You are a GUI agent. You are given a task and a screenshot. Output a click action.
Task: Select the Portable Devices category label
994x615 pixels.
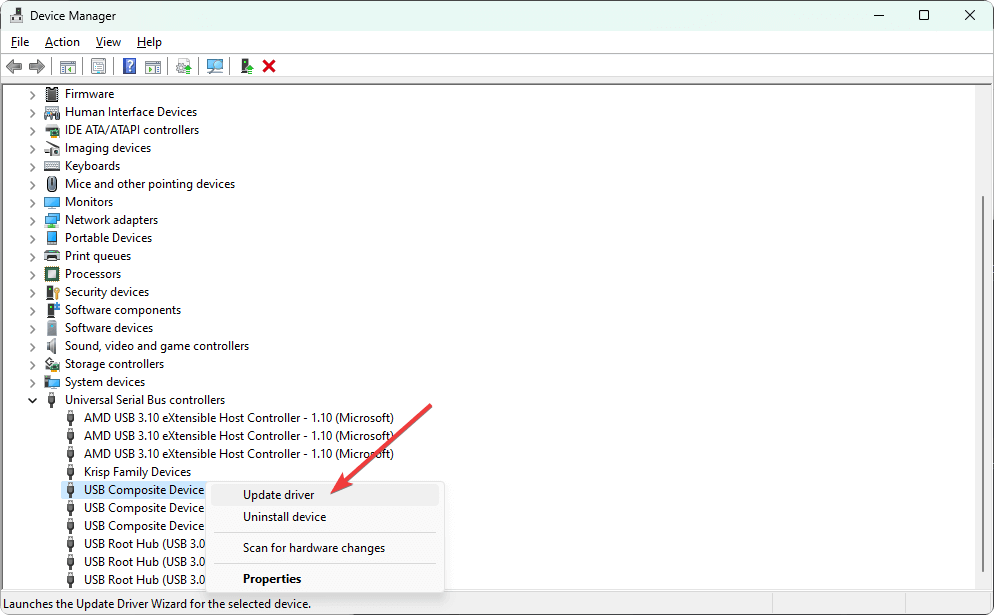coord(108,238)
